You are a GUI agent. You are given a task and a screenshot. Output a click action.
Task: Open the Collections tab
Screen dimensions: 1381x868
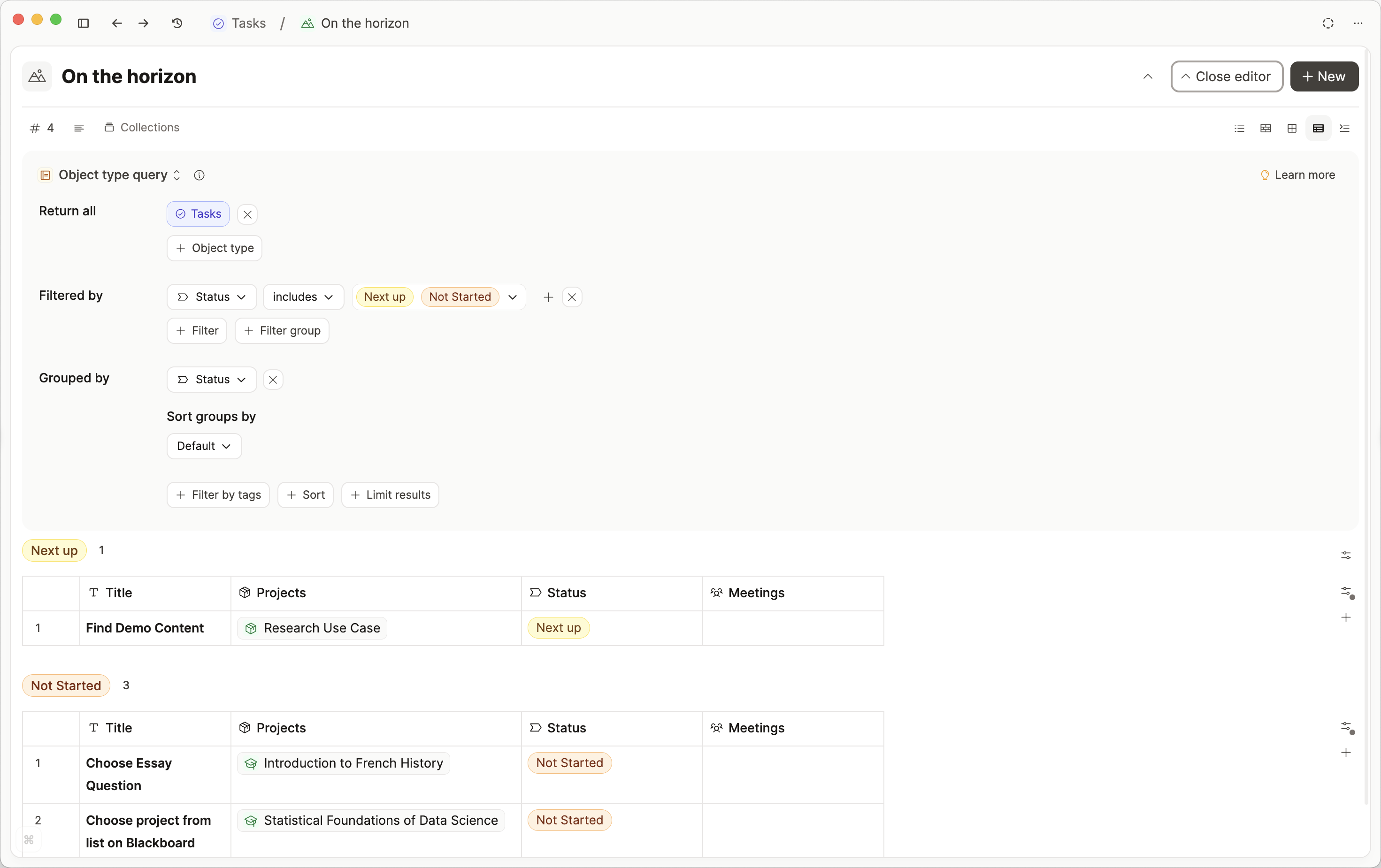142,127
